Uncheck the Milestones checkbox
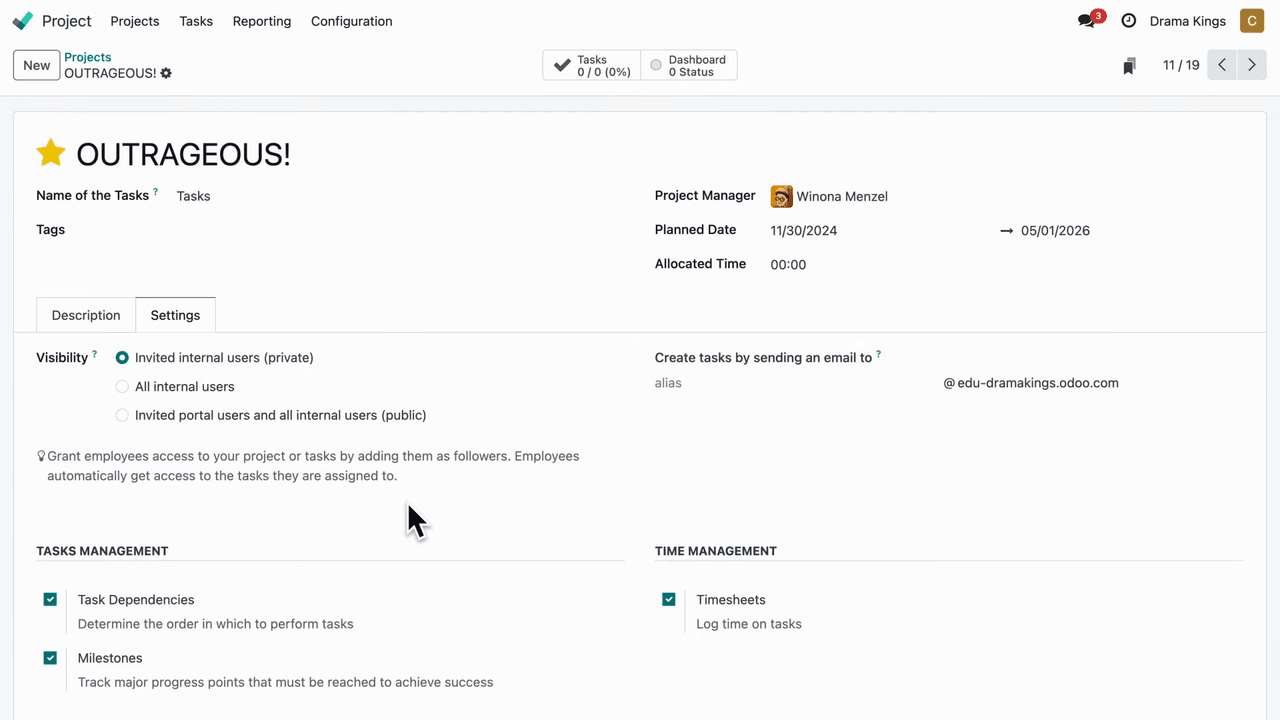Viewport: 1280px width, 720px height. [50, 658]
